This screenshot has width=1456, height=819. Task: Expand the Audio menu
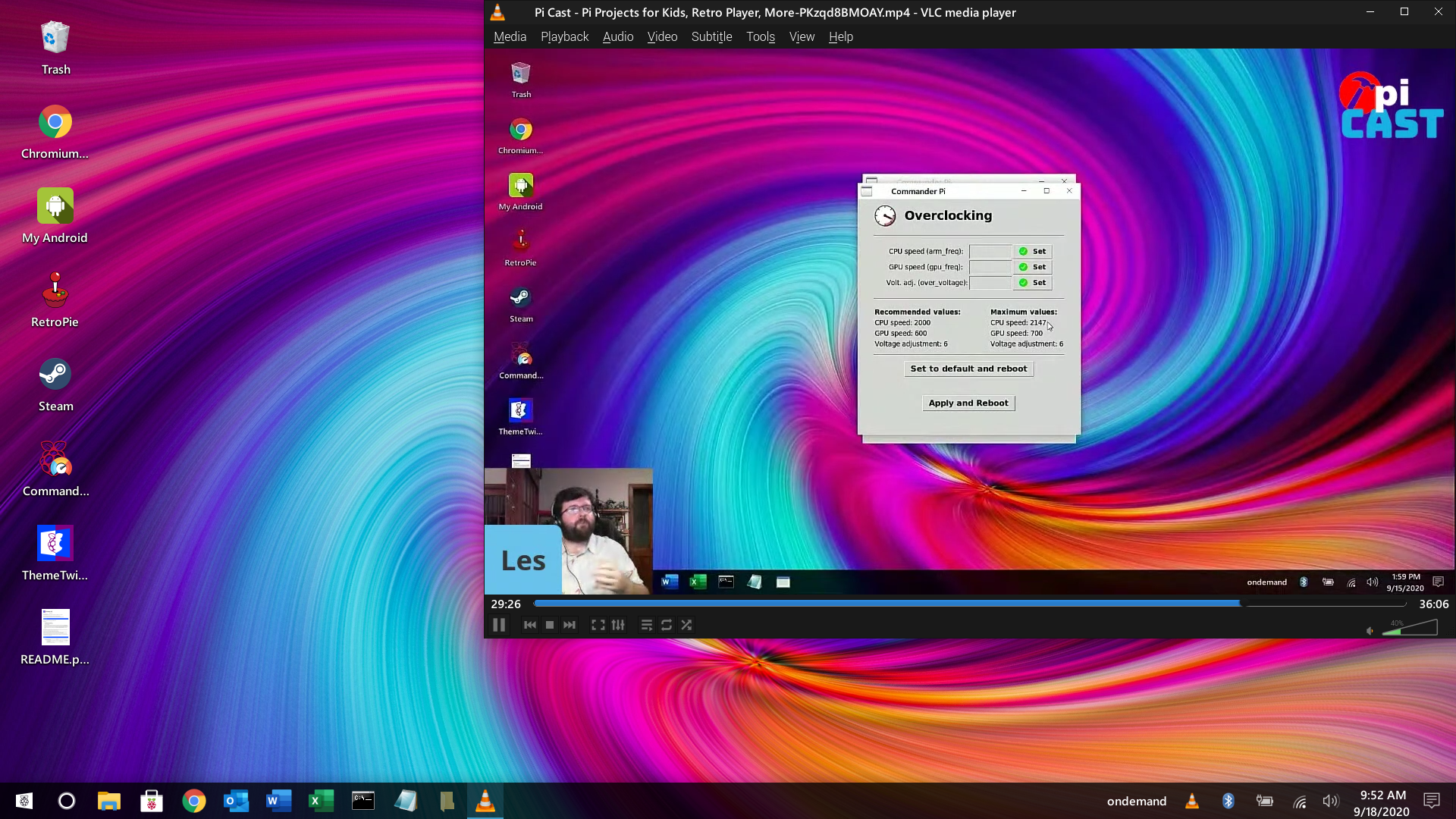[x=617, y=36]
